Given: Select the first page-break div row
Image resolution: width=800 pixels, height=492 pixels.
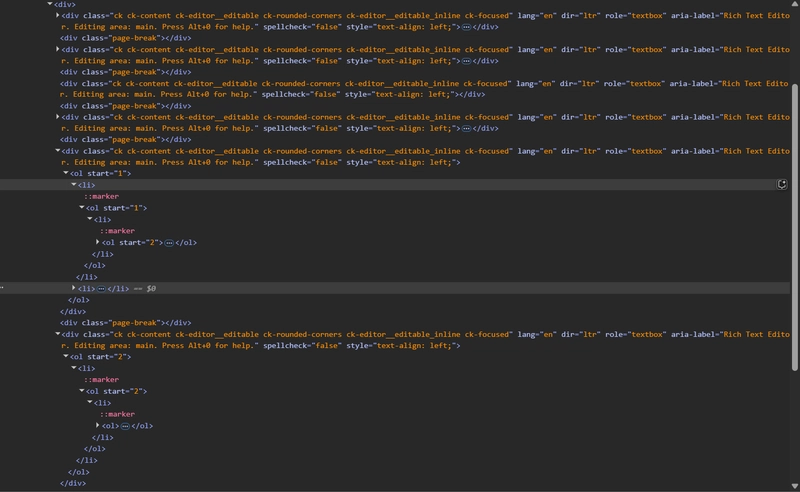Looking at the screenshot, I should coord(126,38).
